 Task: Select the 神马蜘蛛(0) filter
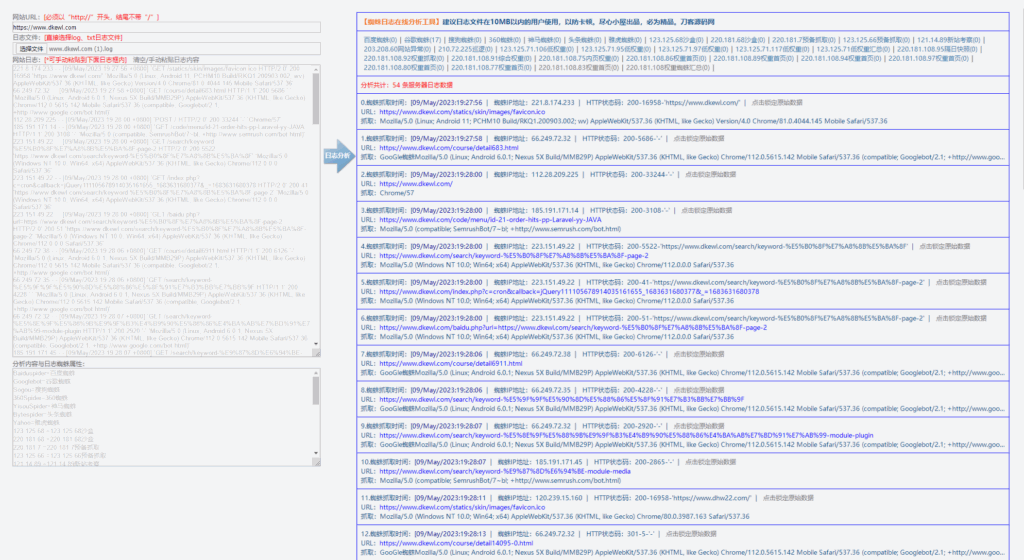(545, 39)
